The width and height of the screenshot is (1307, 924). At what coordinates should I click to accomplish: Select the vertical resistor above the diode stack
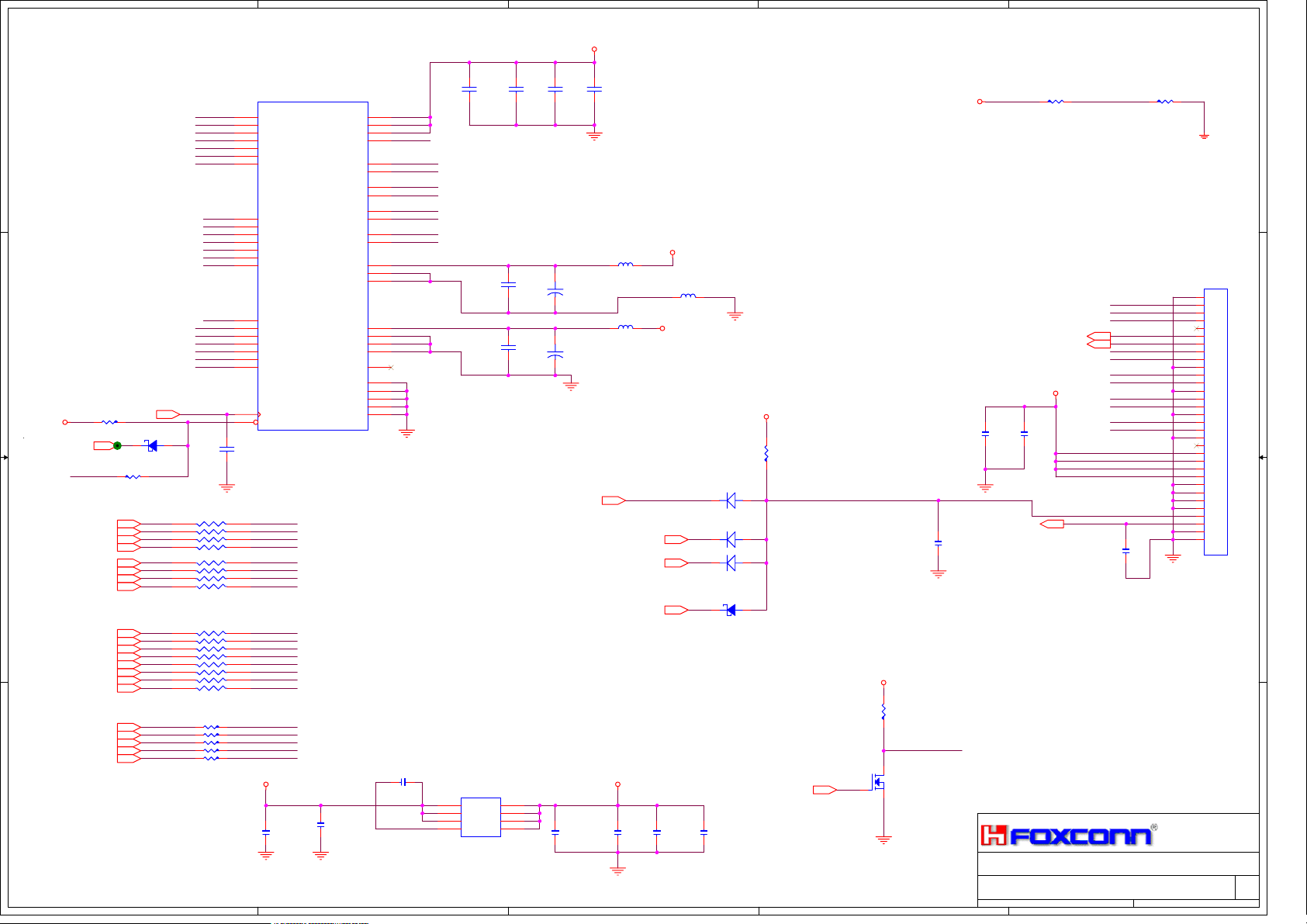pyautogui.click(x=766, y=453)
